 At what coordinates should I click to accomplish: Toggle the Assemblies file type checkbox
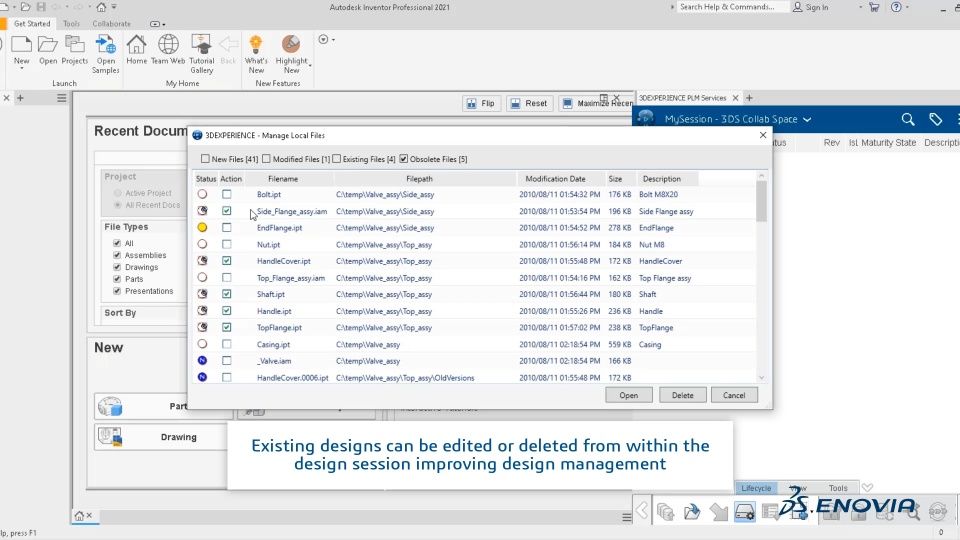click(x=117, y=255)
